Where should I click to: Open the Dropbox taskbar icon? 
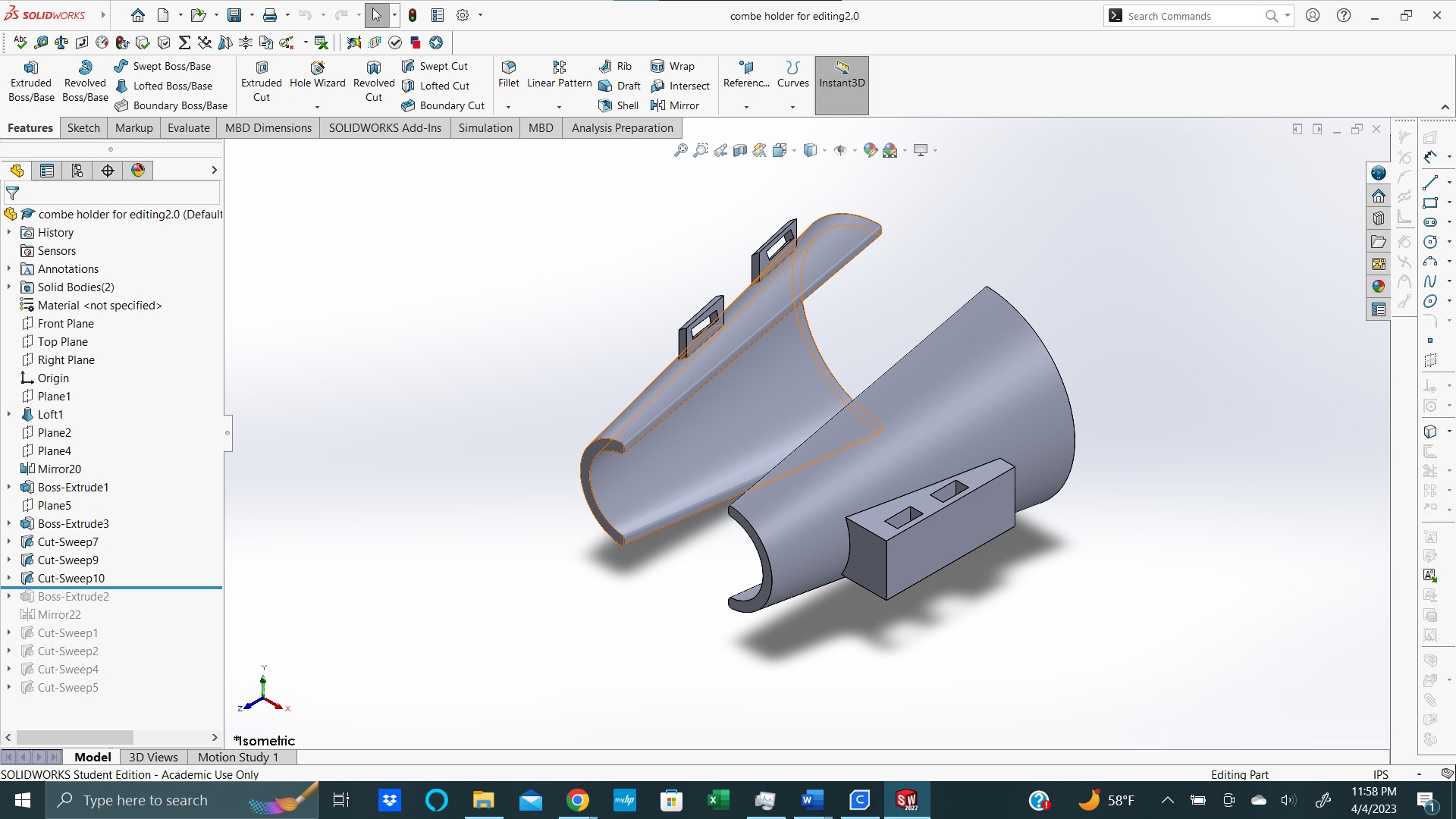tap(388, 800)
